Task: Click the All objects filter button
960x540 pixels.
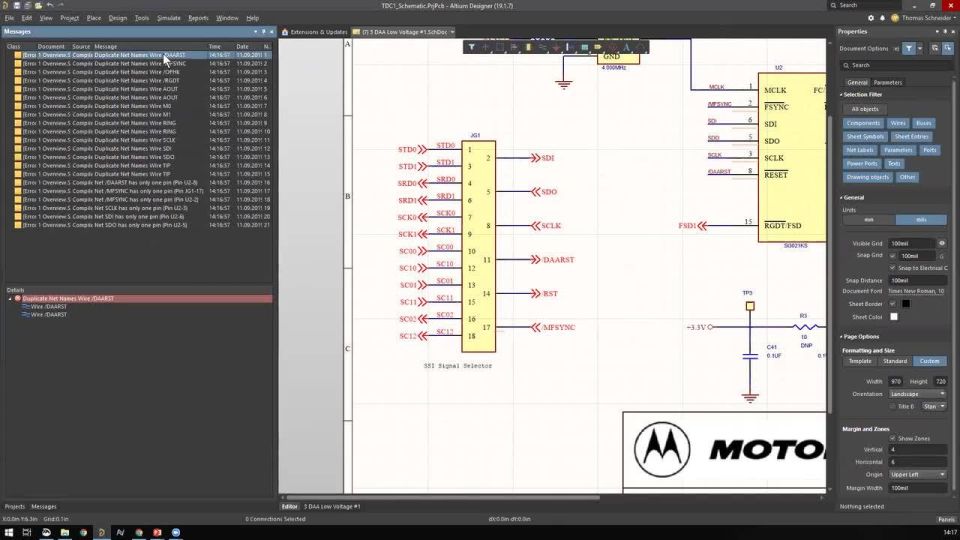Action: 864,109
